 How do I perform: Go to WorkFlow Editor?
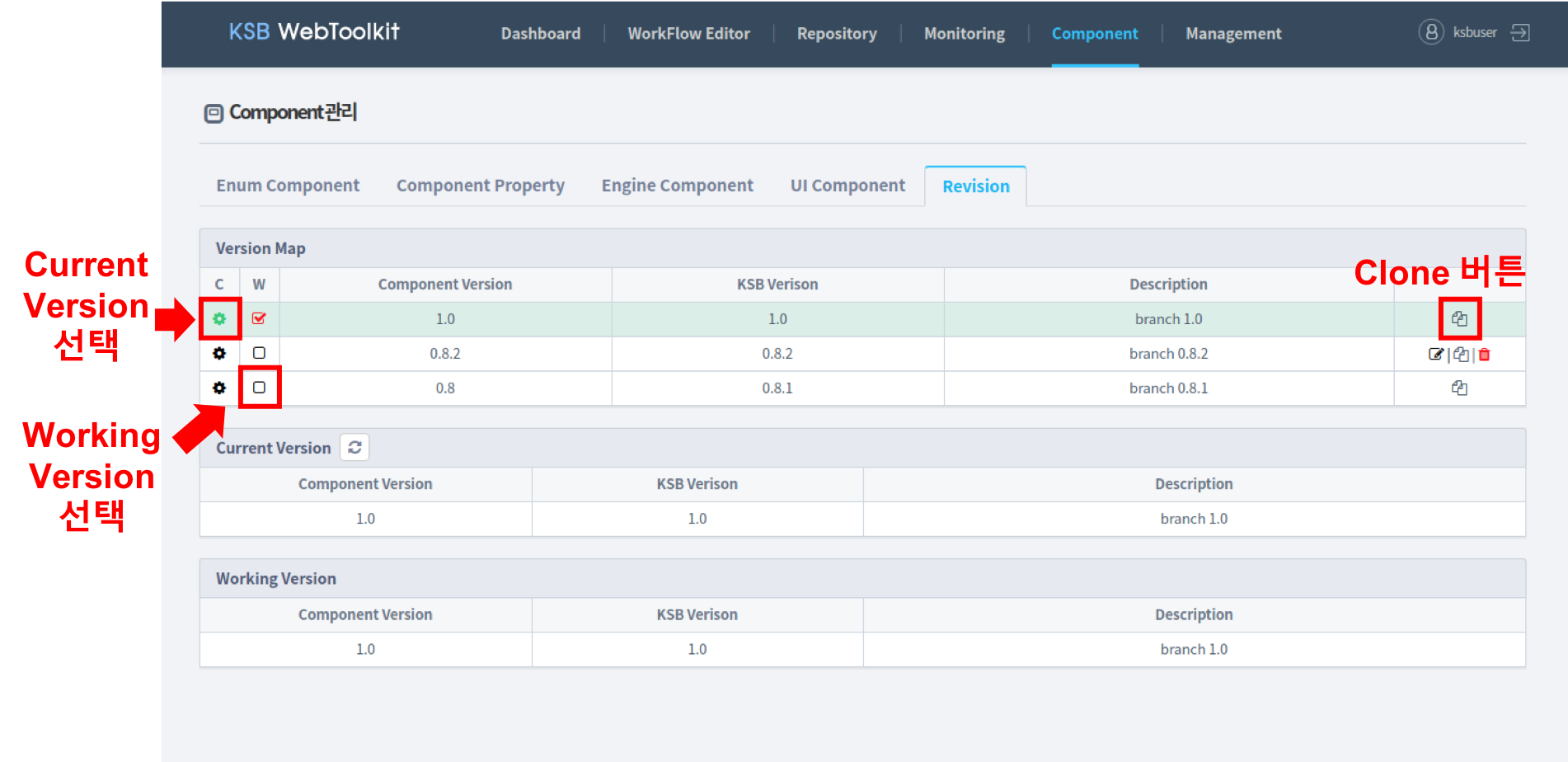[689, 34]
